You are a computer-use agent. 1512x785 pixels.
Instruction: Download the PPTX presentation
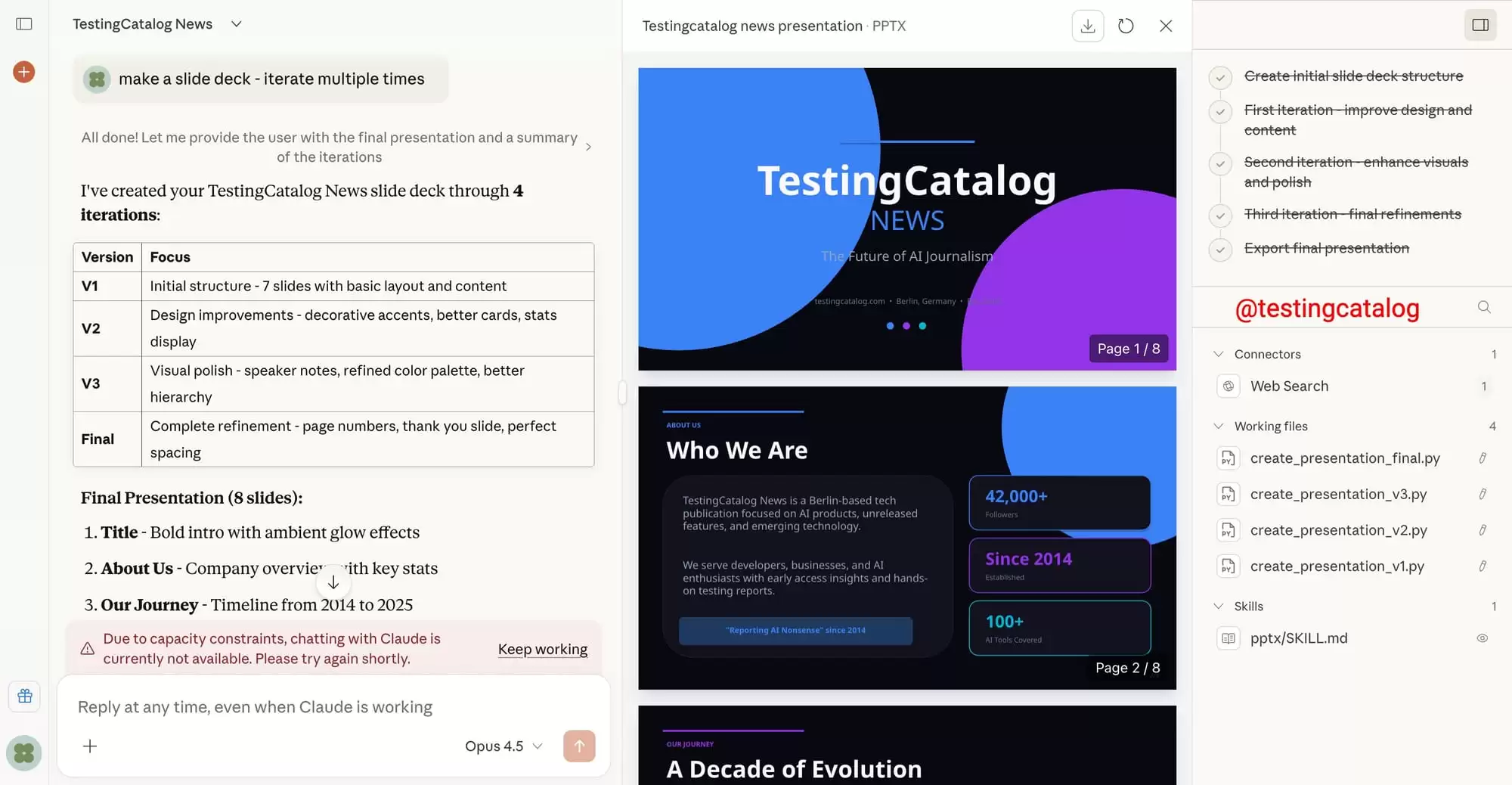click(1087, 26)
